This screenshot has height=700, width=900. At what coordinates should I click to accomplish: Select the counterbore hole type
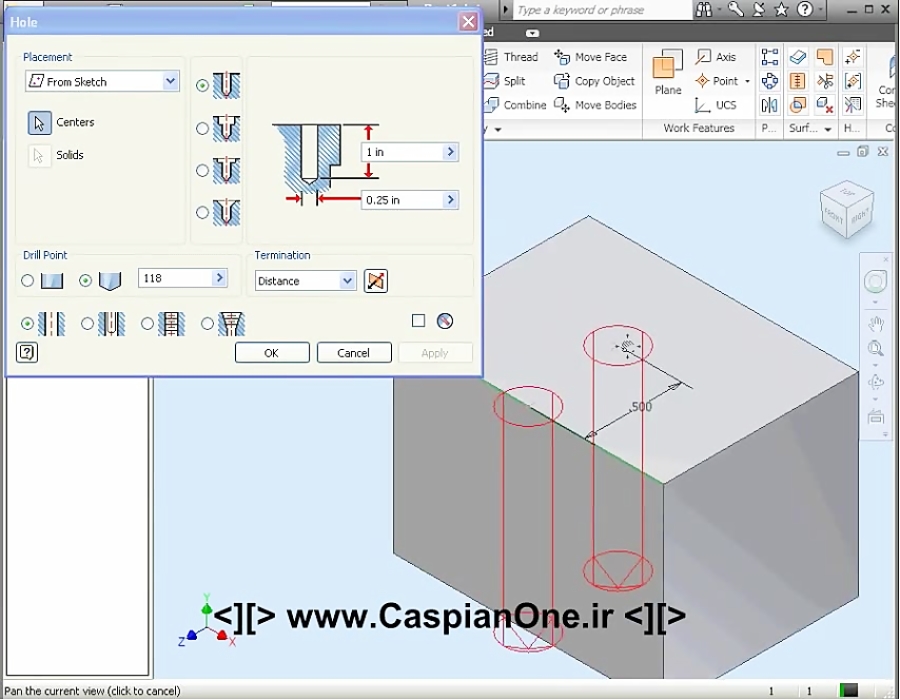(x=203, y=128)
